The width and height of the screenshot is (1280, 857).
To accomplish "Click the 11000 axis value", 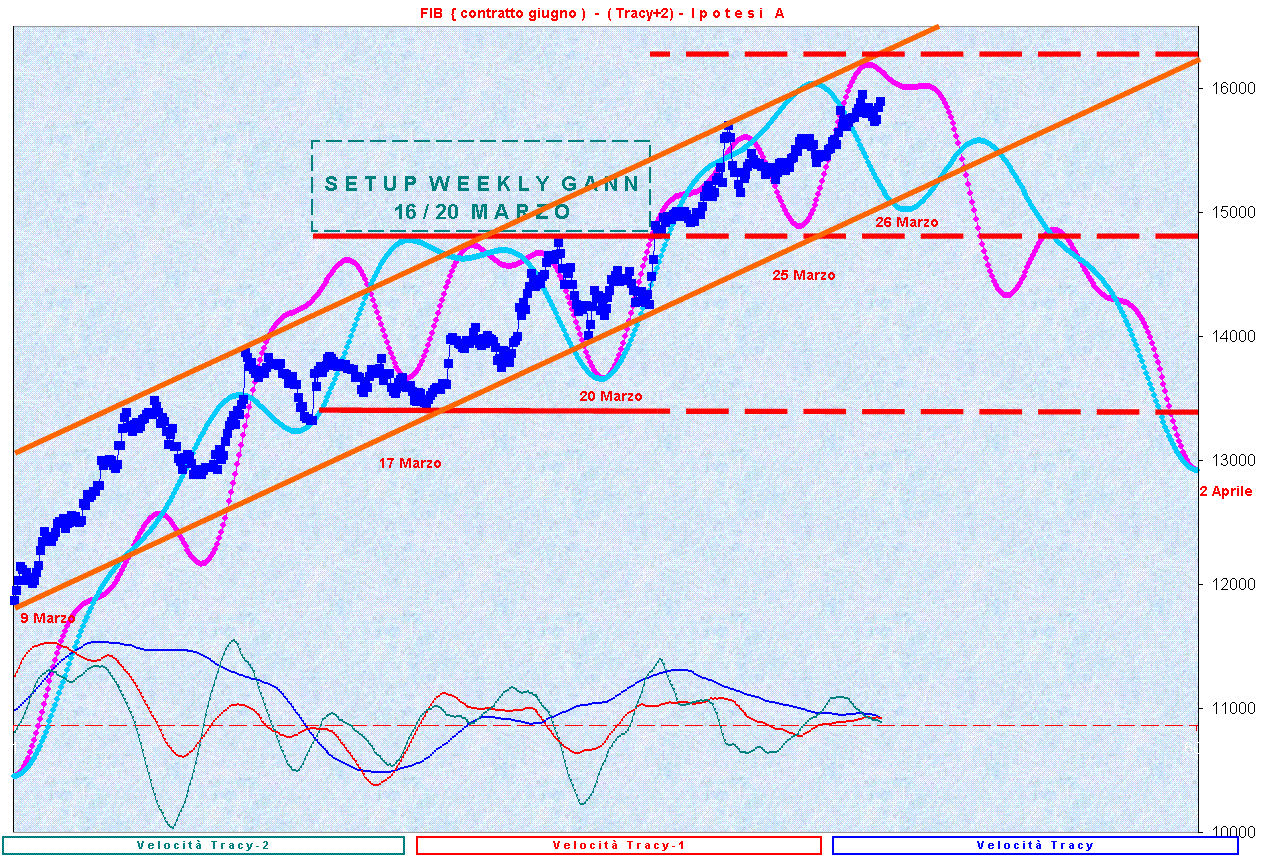I will point(1234,708).
